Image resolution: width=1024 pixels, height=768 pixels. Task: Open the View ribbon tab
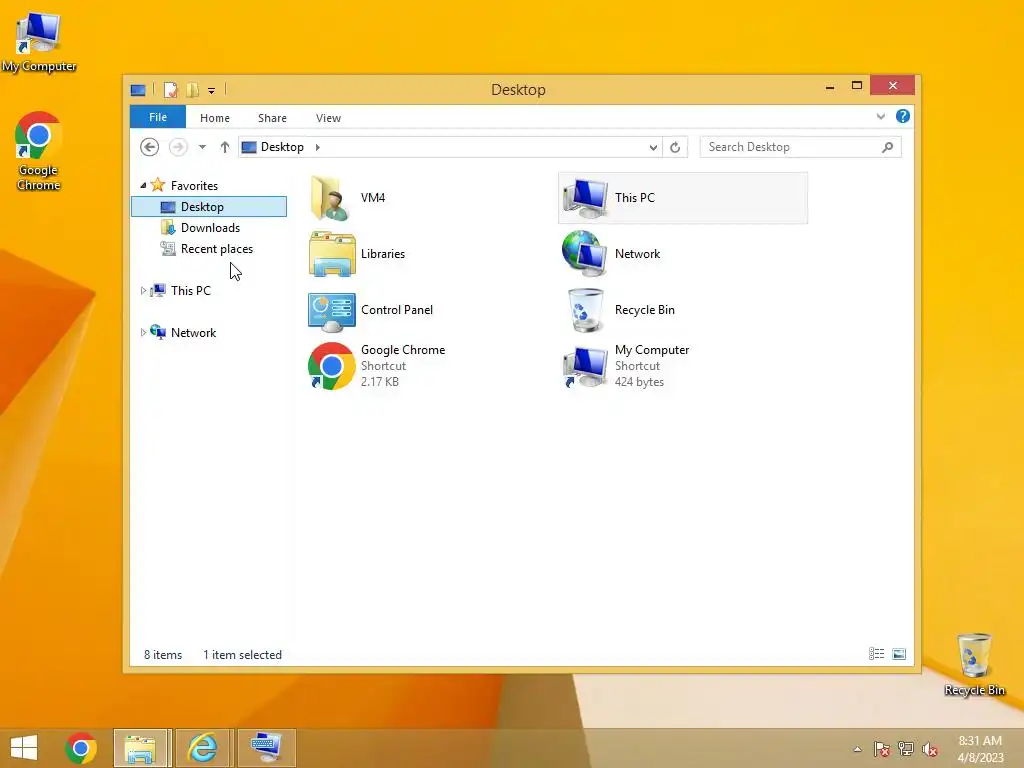[328, 118]
